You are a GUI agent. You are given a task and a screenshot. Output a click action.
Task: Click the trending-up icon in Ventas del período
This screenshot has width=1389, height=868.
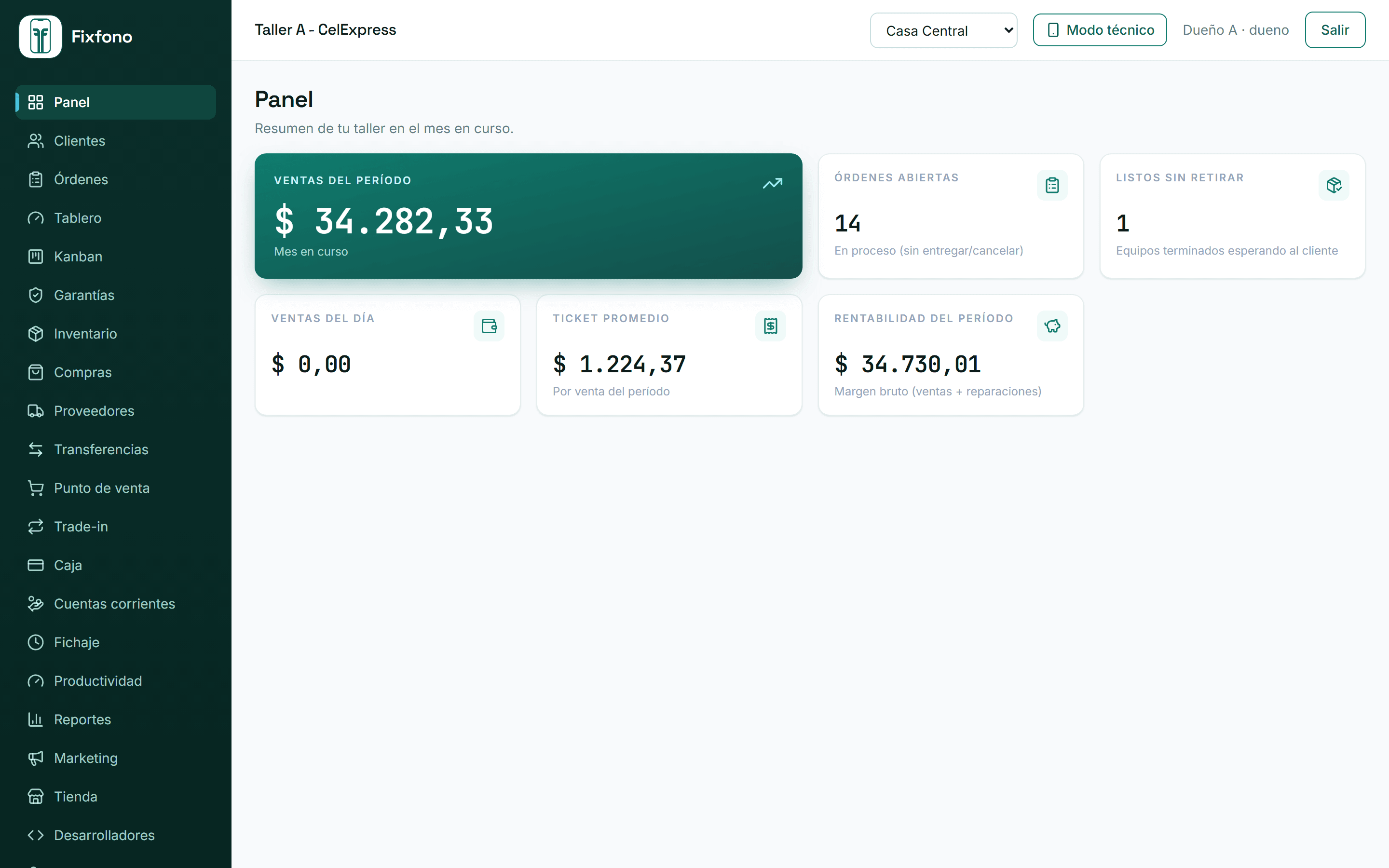pyautogui.click(x=773, y=183)
